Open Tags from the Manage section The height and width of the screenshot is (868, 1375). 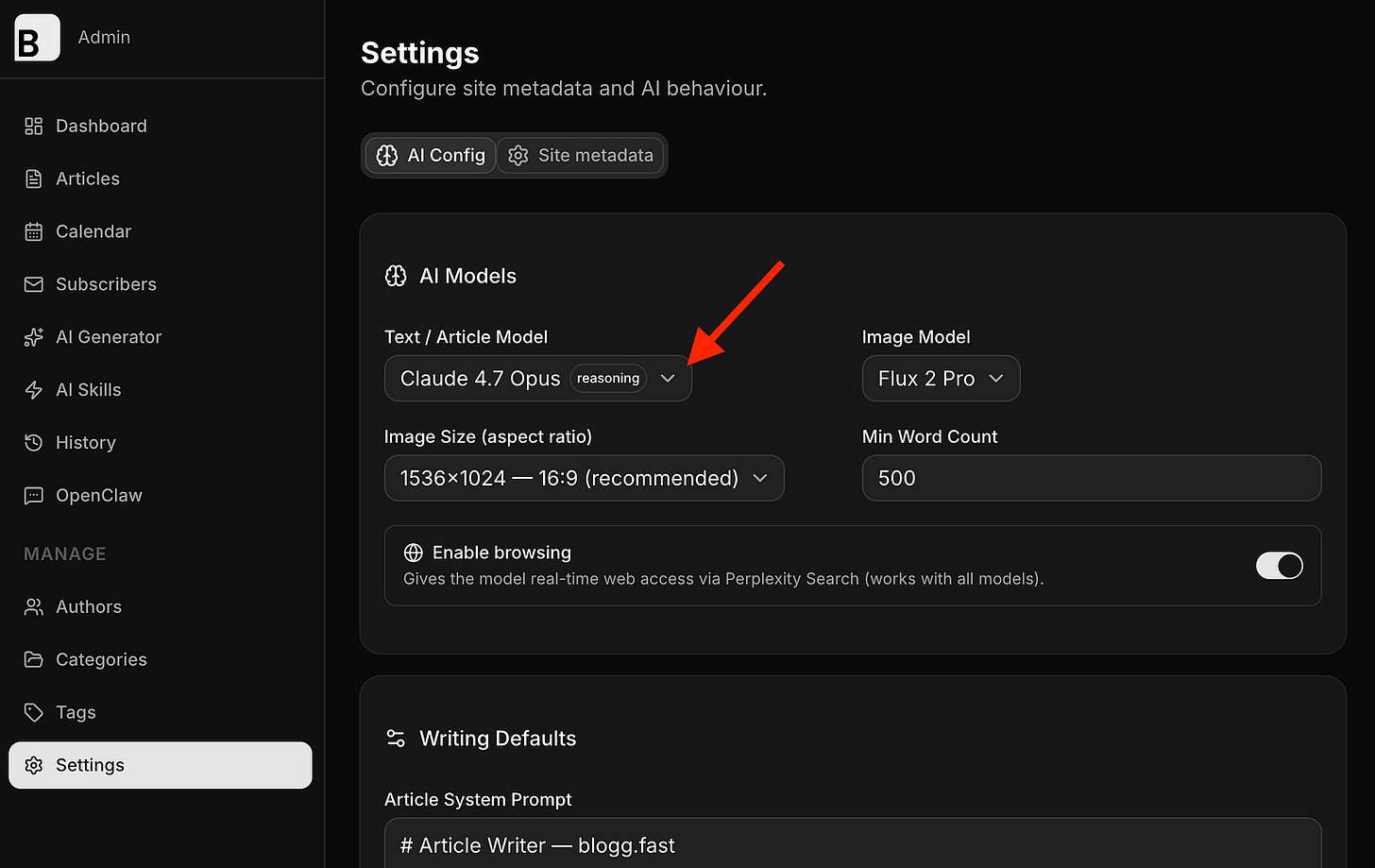click(161, 713)
